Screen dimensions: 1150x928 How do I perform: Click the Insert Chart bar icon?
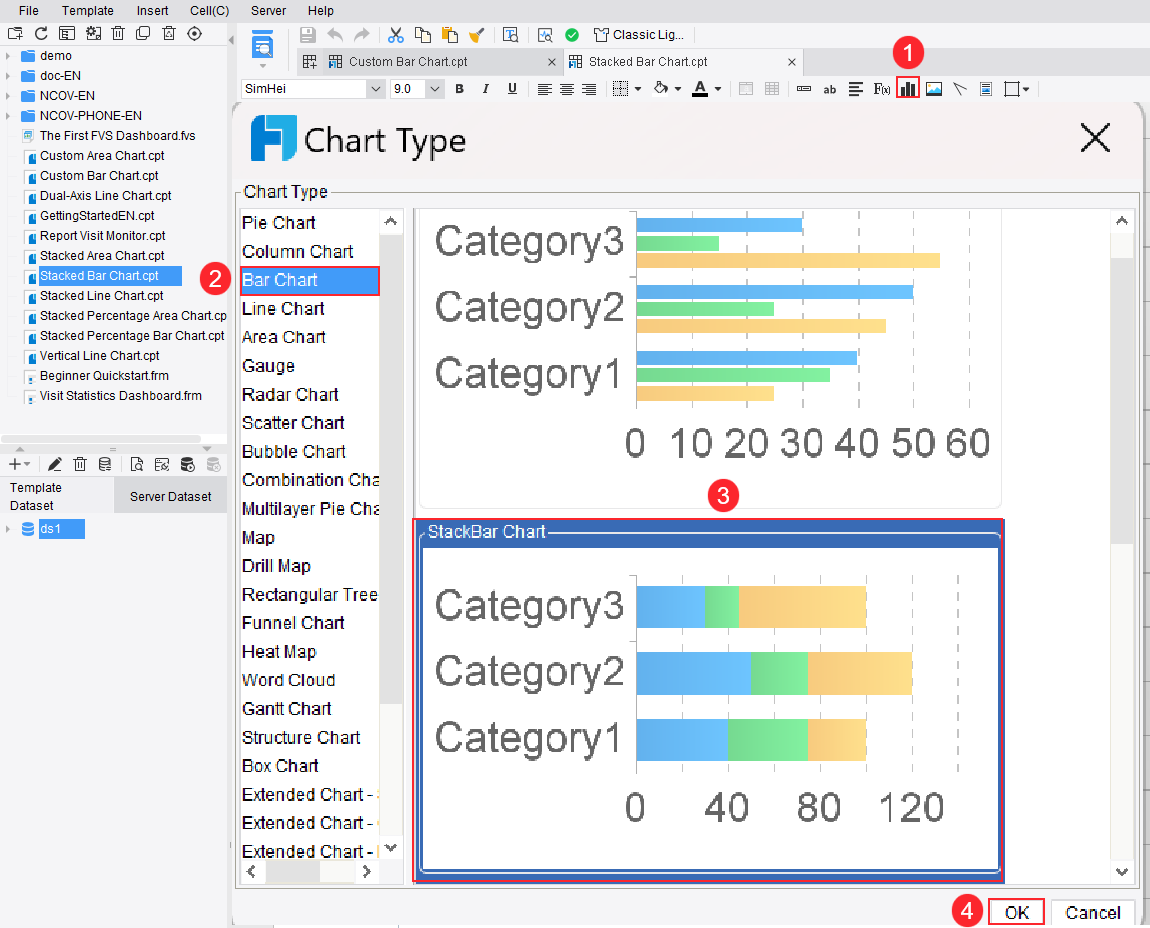[908, 89]
